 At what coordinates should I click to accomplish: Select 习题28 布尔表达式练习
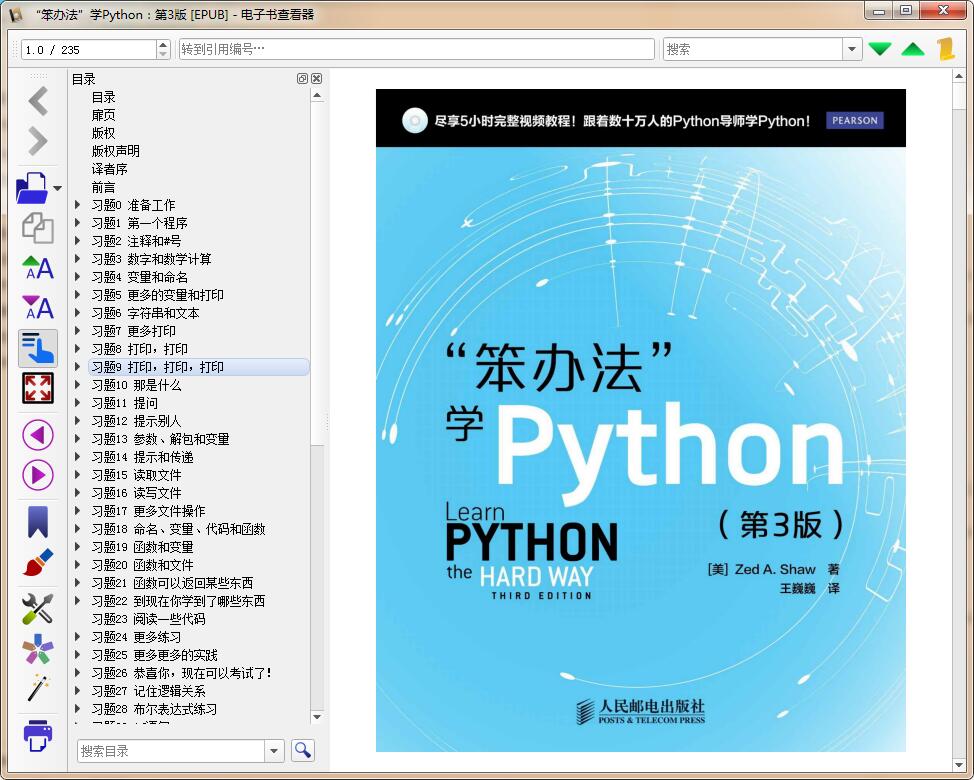coord(154,709)
